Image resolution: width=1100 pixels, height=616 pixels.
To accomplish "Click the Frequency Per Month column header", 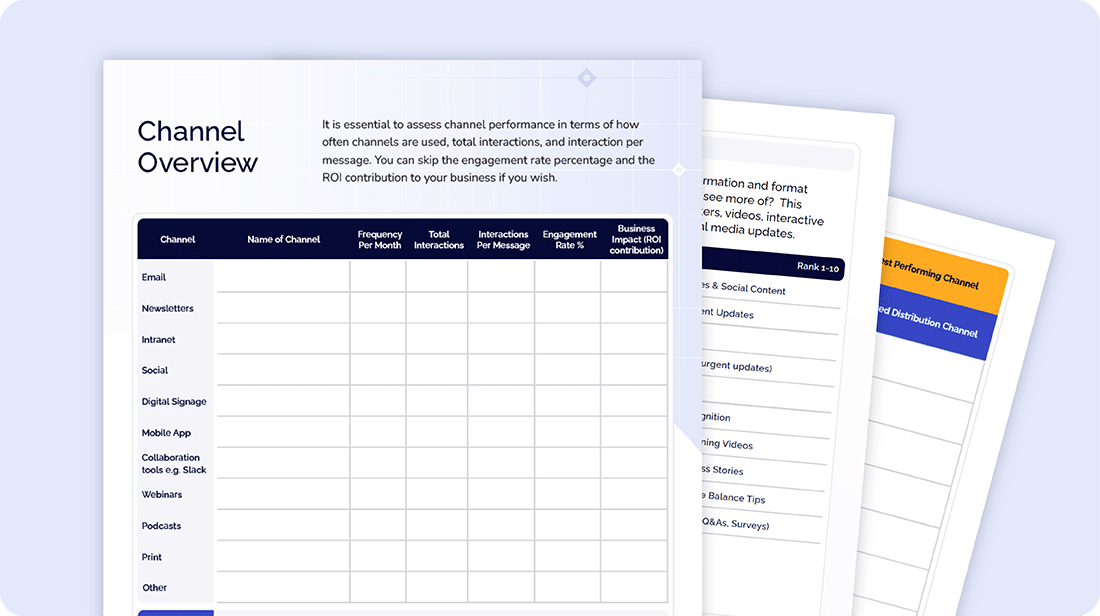I will pyautogui.click(x=380, y=239).
